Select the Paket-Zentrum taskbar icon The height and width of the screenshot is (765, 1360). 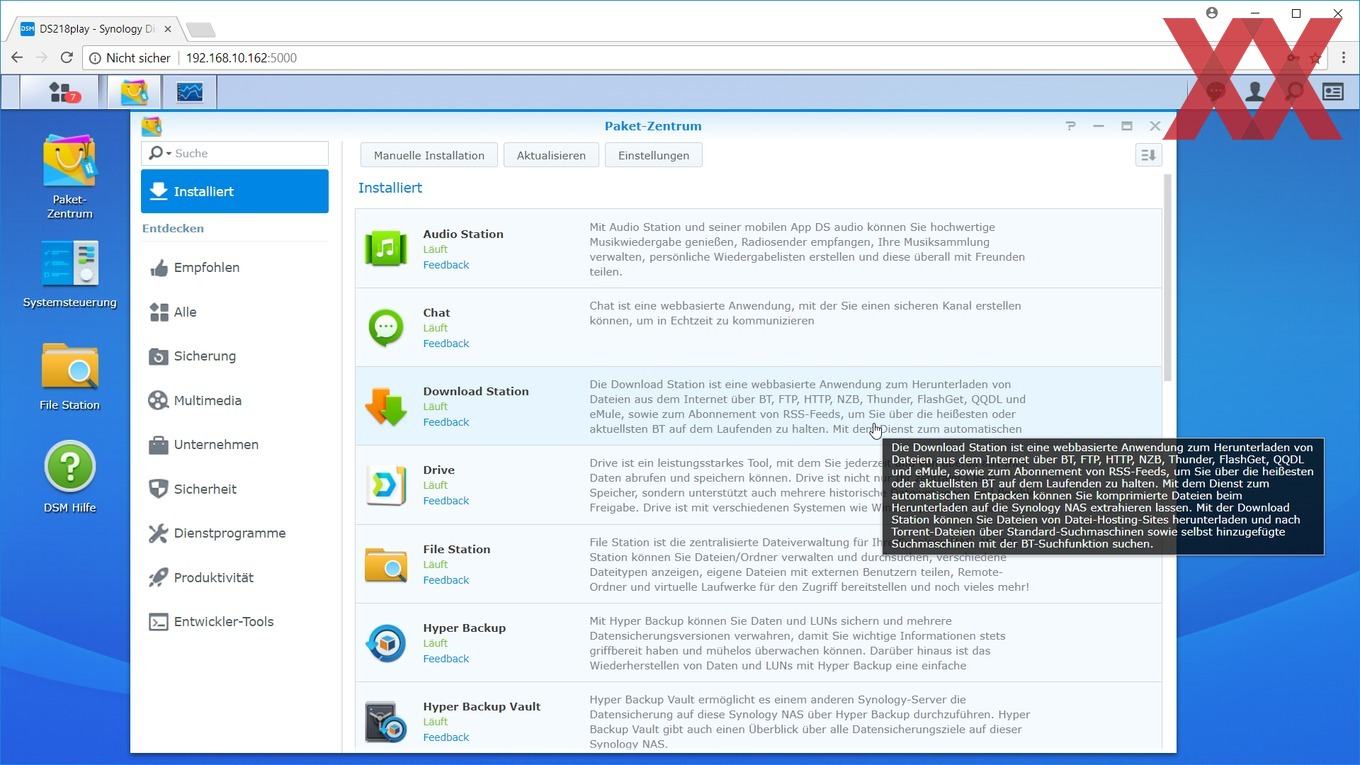[x=134, y=92]
